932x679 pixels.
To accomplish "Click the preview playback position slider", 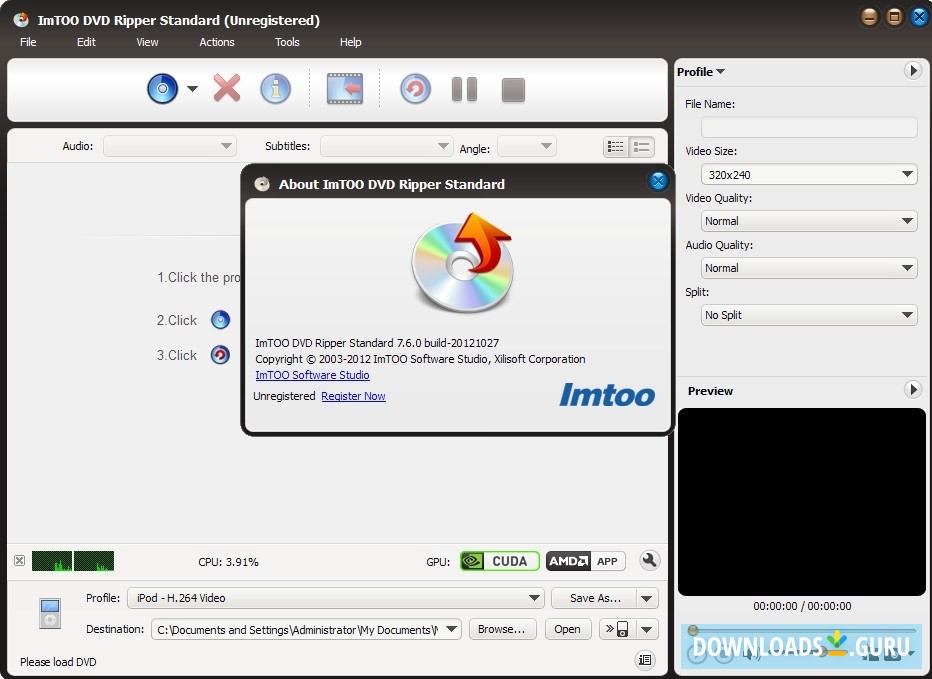I will (x=800, y=630).
